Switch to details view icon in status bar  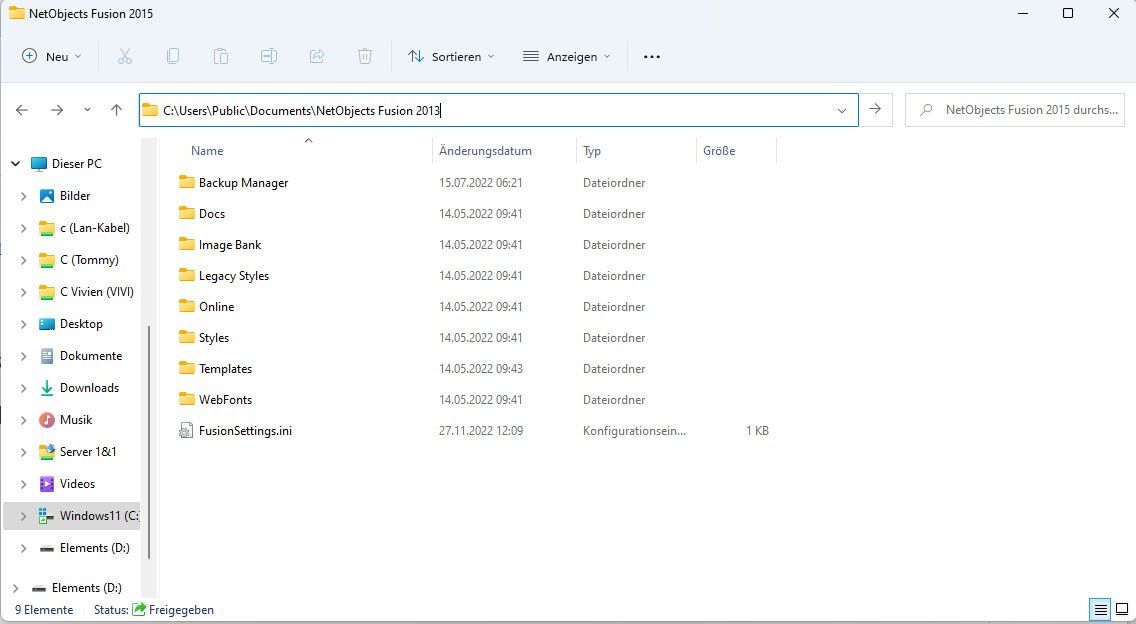click(1100, 609)
